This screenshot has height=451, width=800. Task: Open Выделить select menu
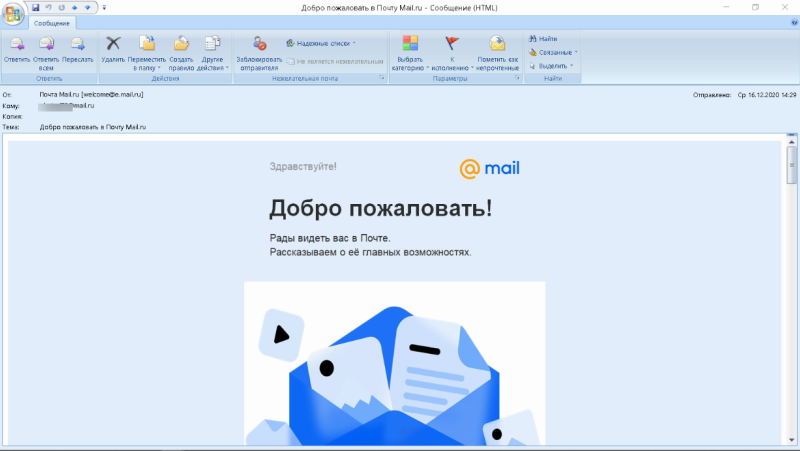click(551, 66)
